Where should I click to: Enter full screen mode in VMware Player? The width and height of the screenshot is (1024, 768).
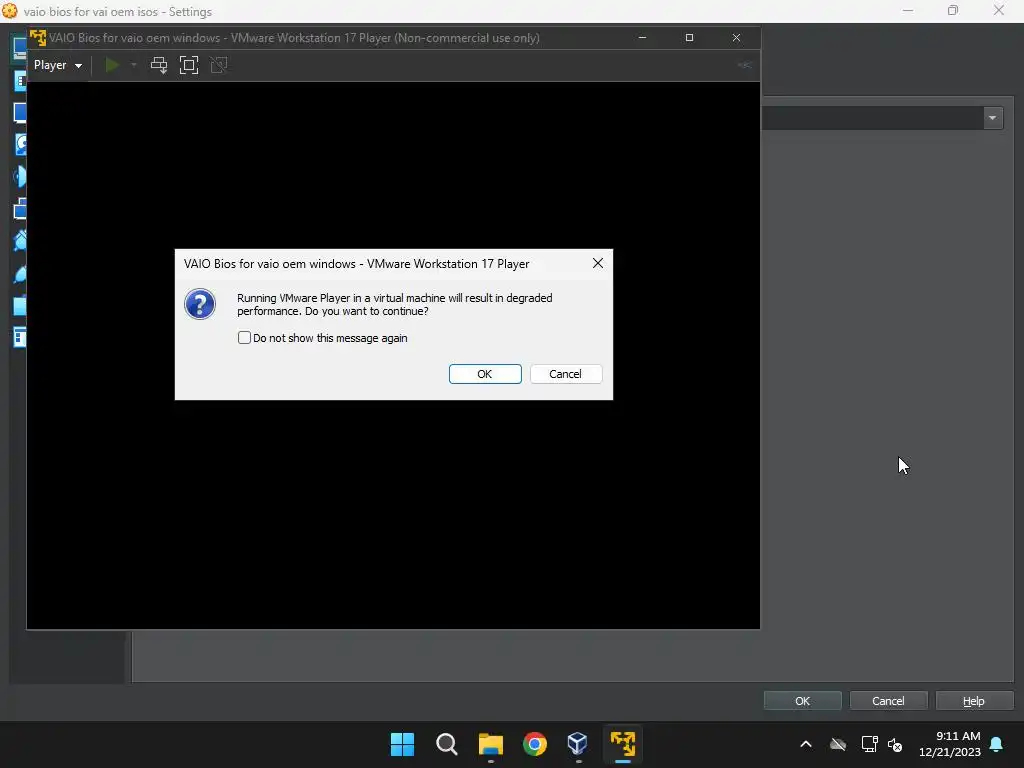[189, 65]
